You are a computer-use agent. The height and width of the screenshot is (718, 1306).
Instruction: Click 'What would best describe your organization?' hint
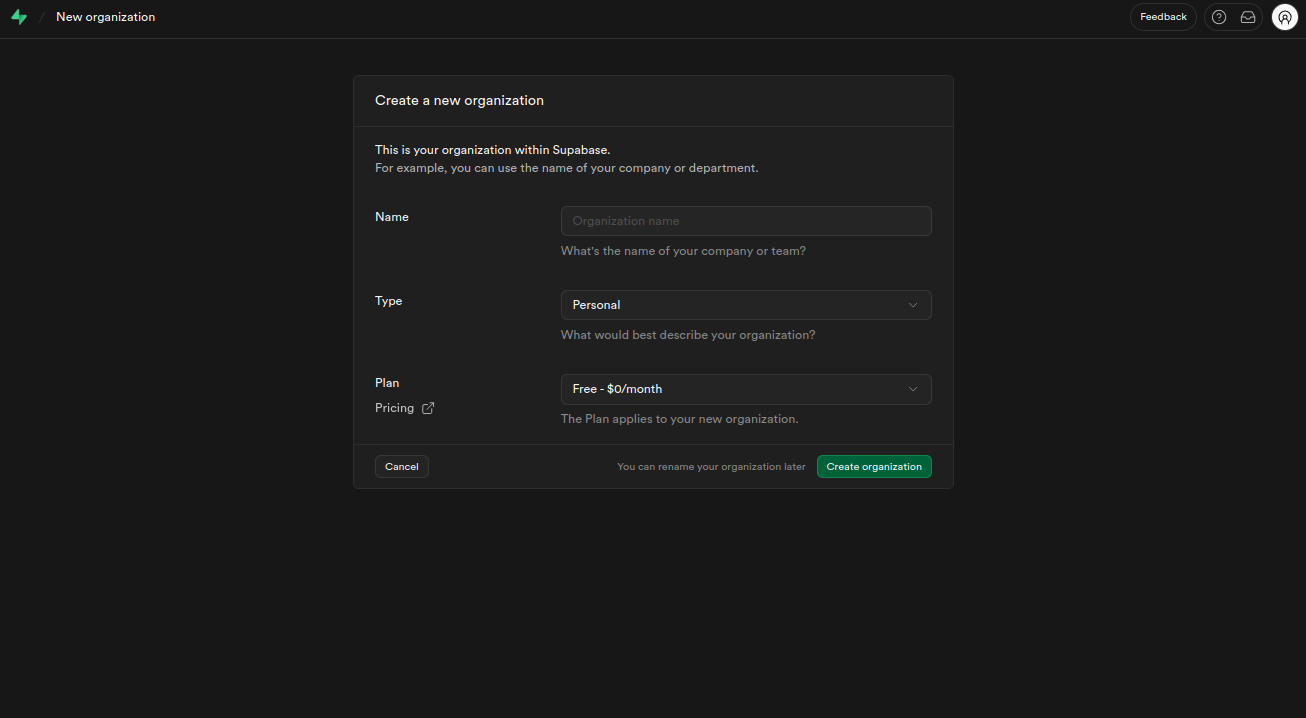click(x=688, y=335)
